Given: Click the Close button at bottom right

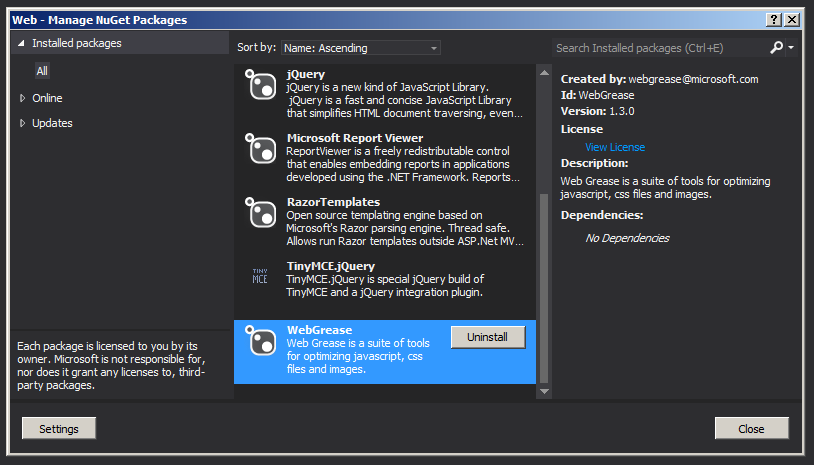Looking at the screenshot, I should (751, 429).
